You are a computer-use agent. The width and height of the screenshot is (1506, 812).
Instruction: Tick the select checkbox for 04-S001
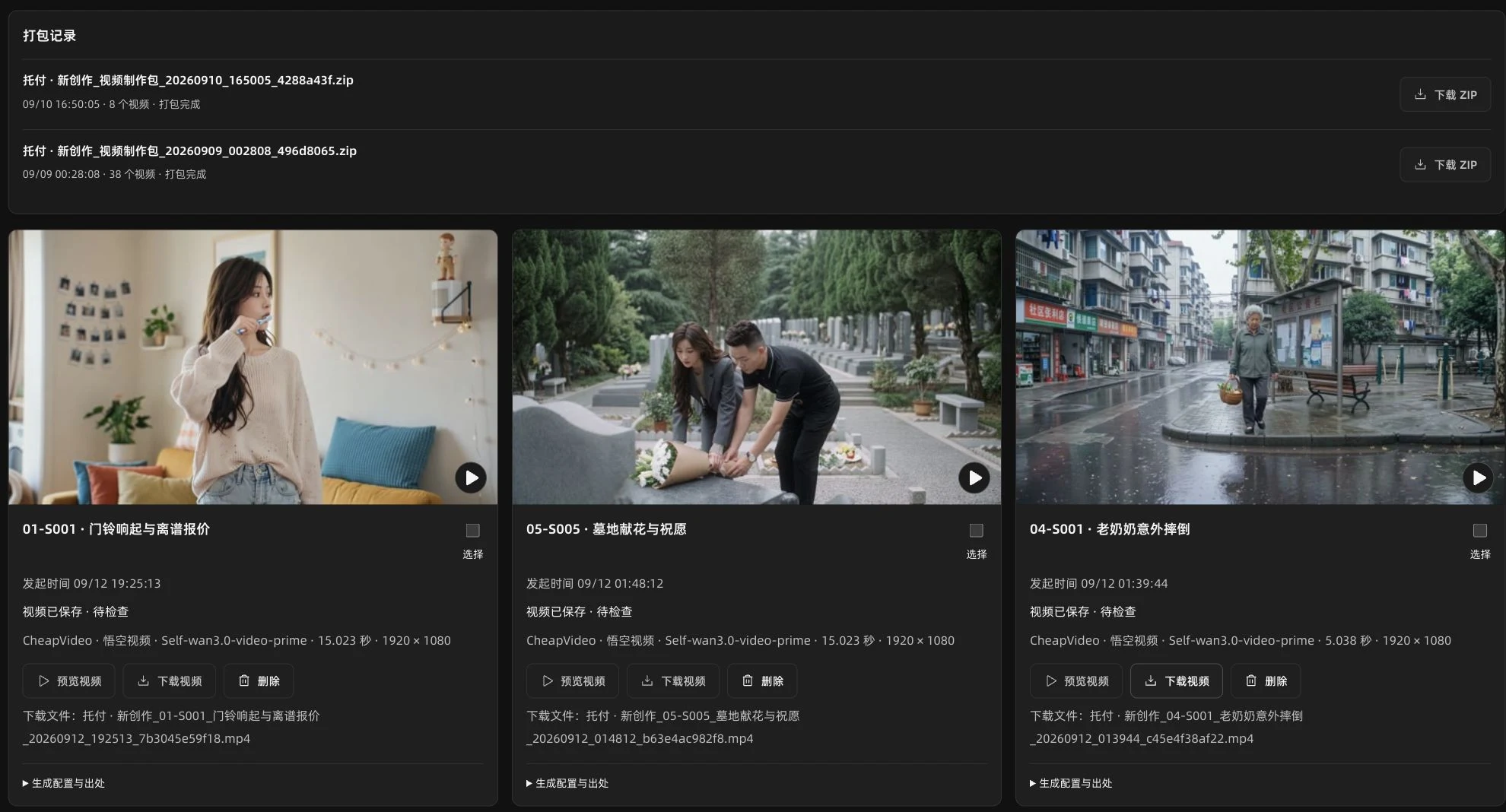point(1480,530)
